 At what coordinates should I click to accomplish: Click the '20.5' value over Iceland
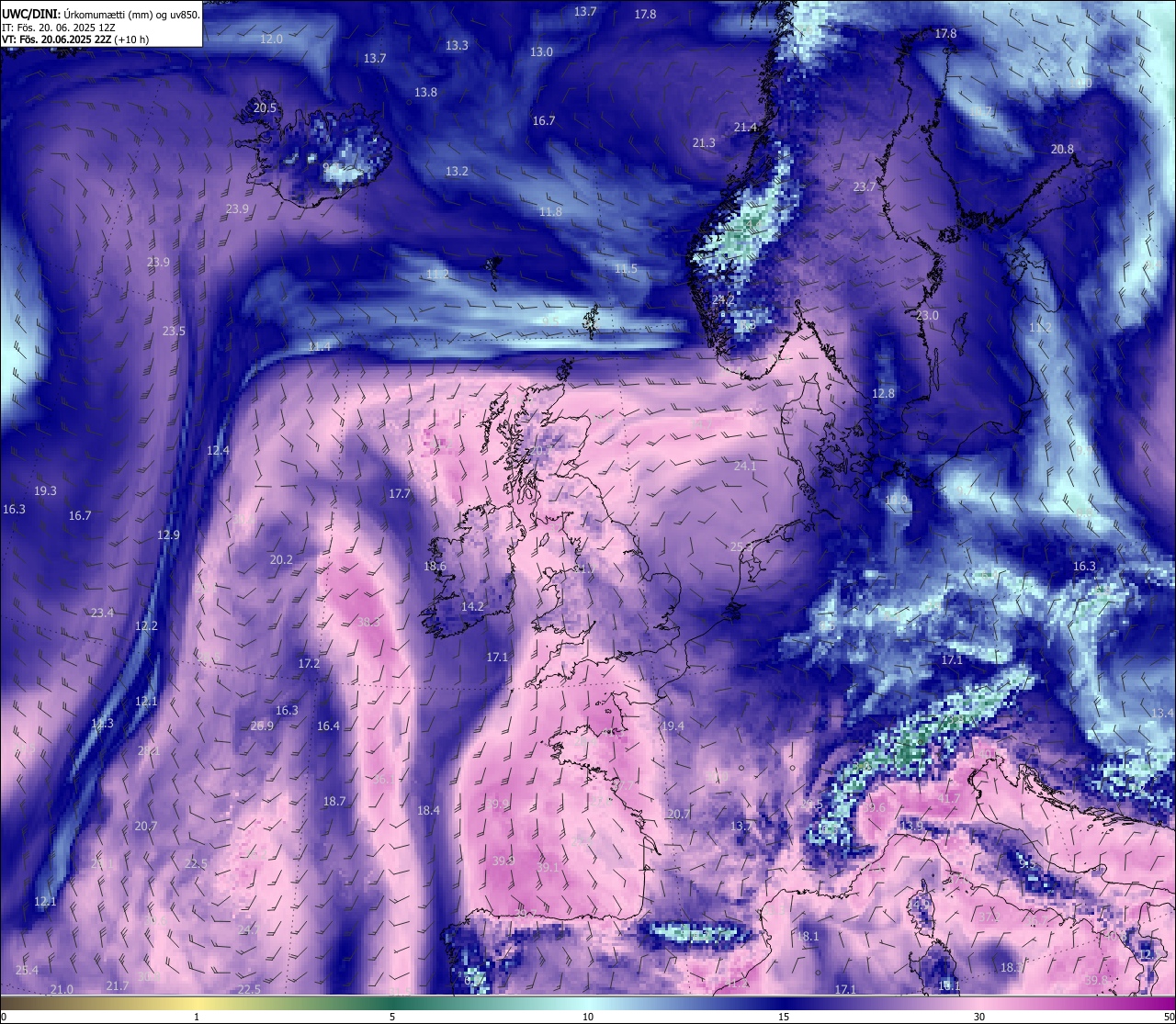tap(265, 107)
